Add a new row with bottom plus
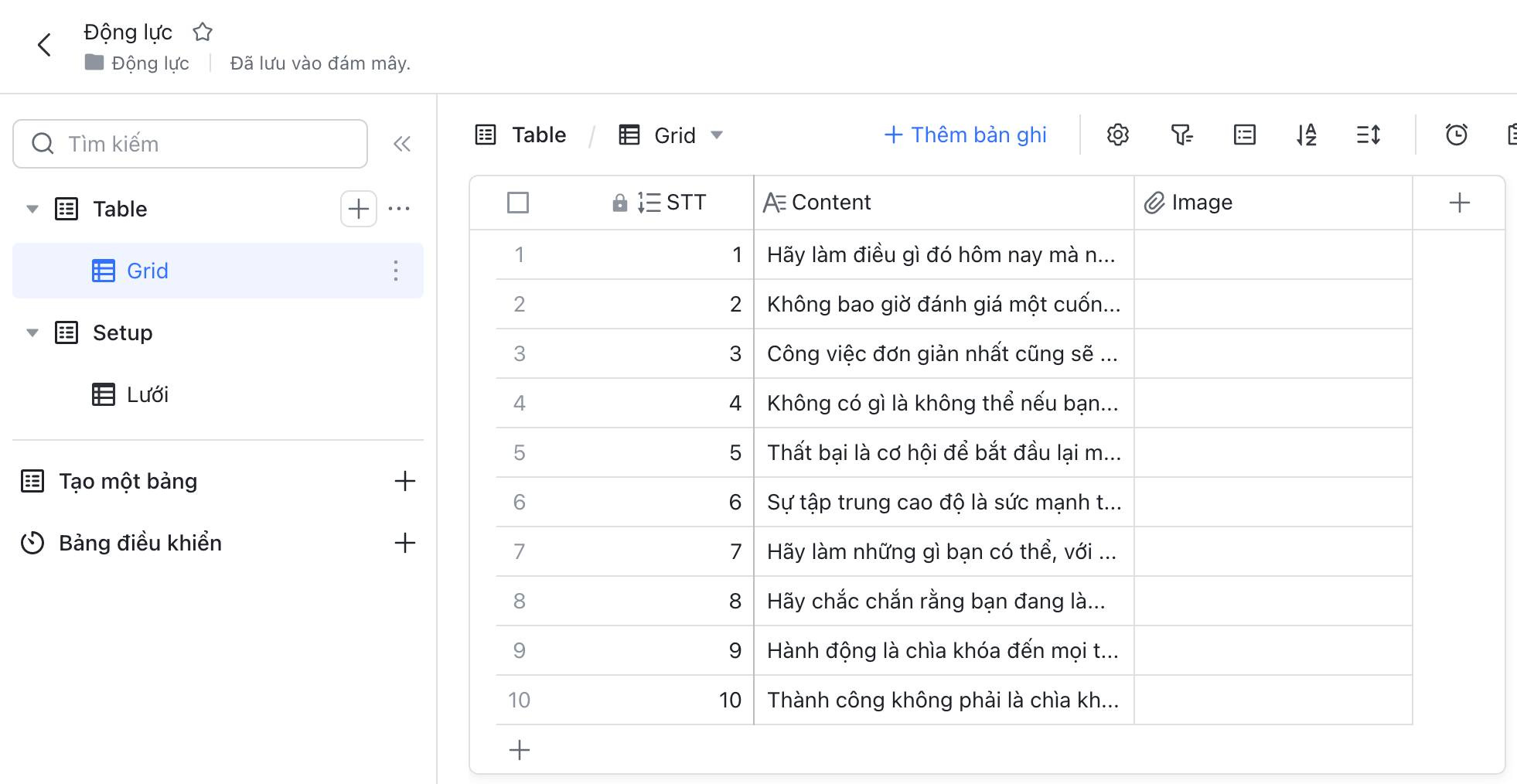The height and width of the screenshot is (784, 1517). coord(520,750)
